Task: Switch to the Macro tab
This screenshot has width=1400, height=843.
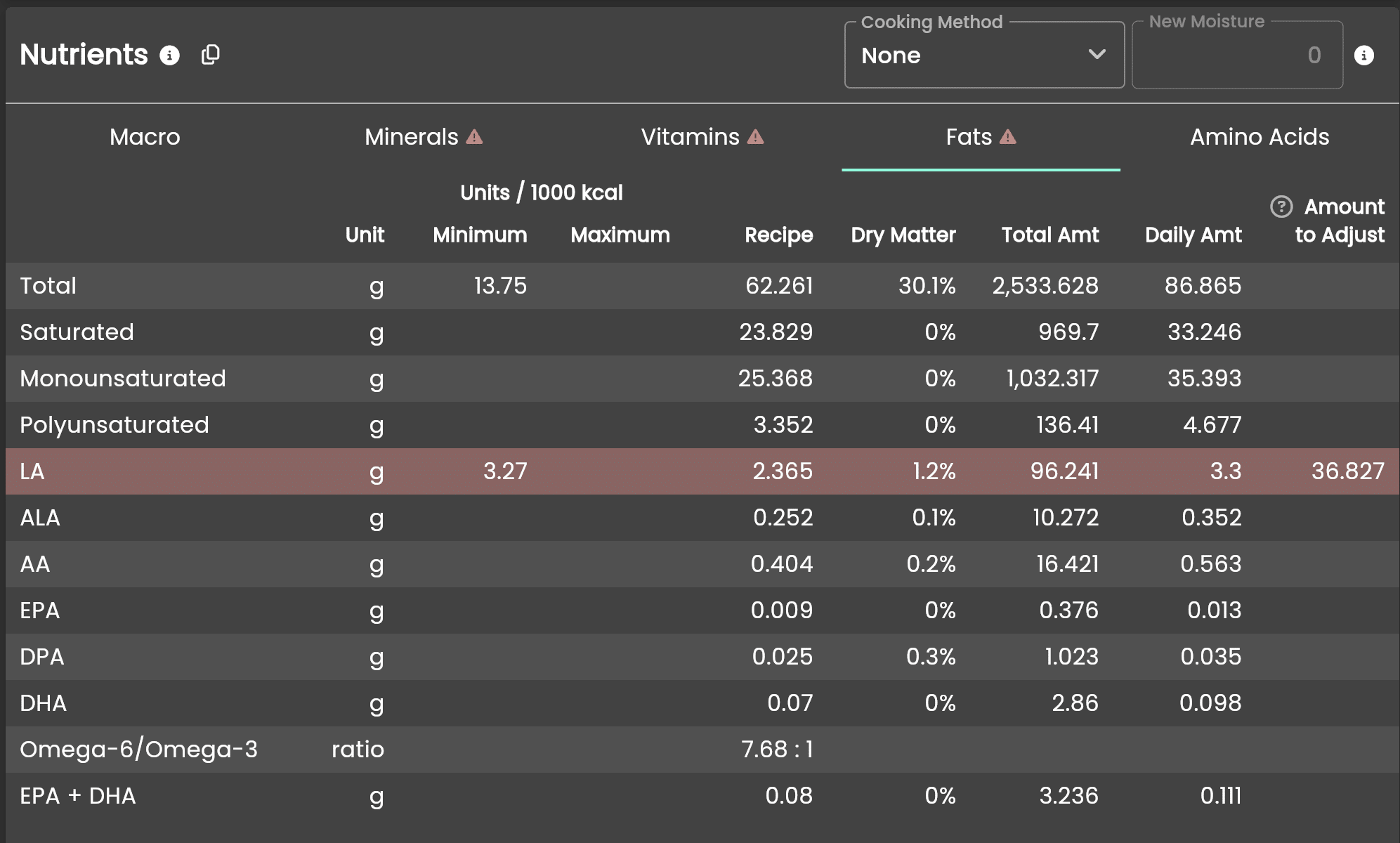Action: [x=145, y=137]
